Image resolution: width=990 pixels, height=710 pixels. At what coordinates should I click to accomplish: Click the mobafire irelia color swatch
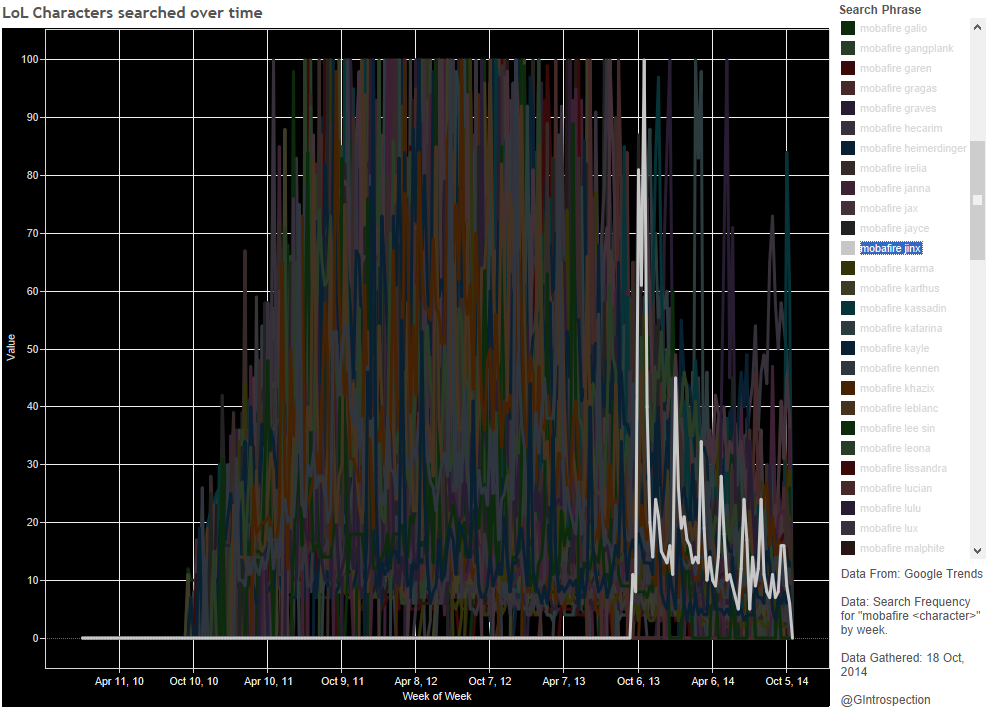[x=848, y=168]
